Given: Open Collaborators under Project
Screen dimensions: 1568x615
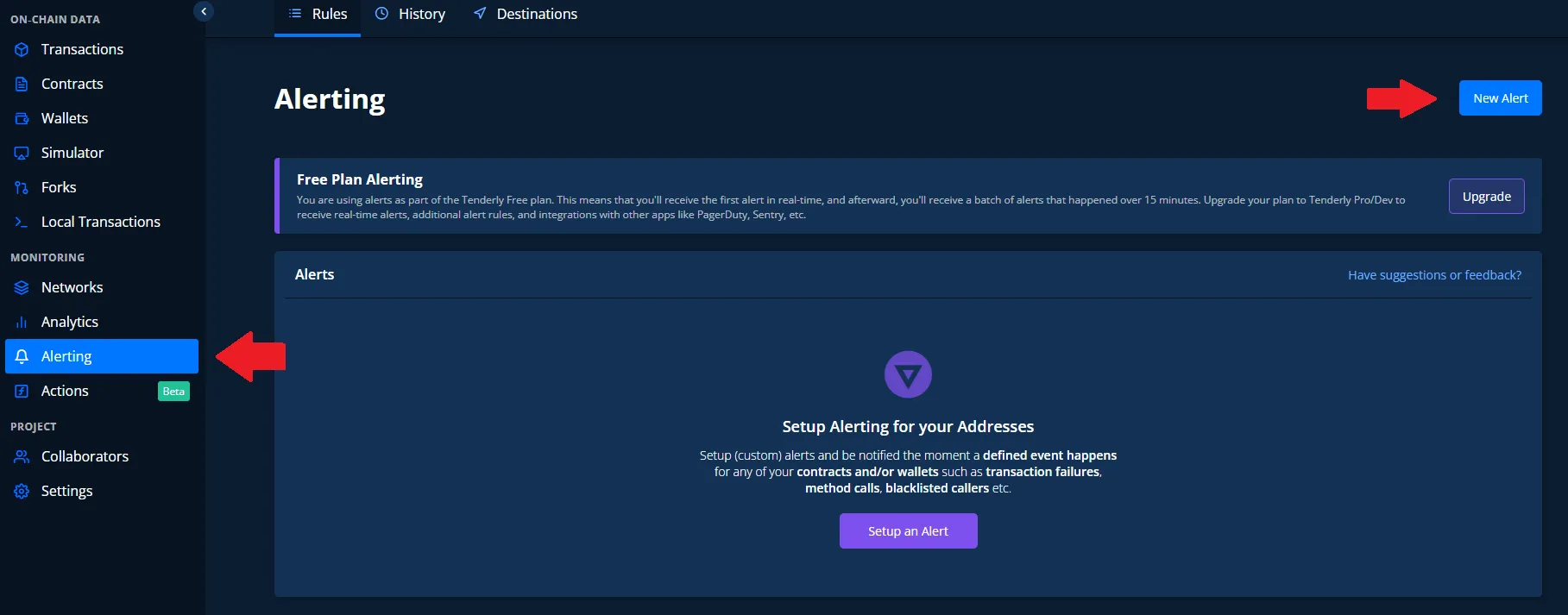Looking at the screenshot, I should (x=102, y=456).
